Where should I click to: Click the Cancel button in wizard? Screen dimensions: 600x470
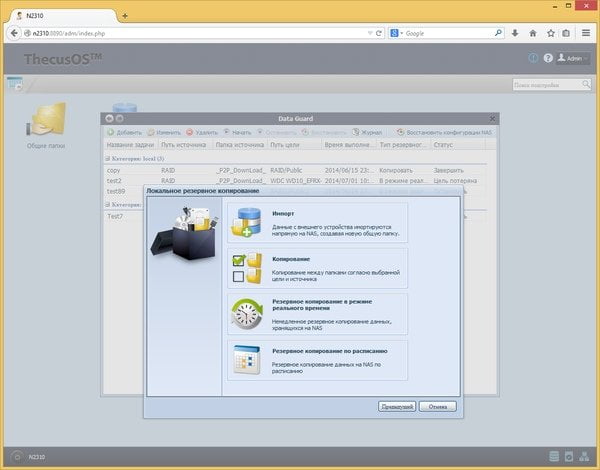coord(438,406)
